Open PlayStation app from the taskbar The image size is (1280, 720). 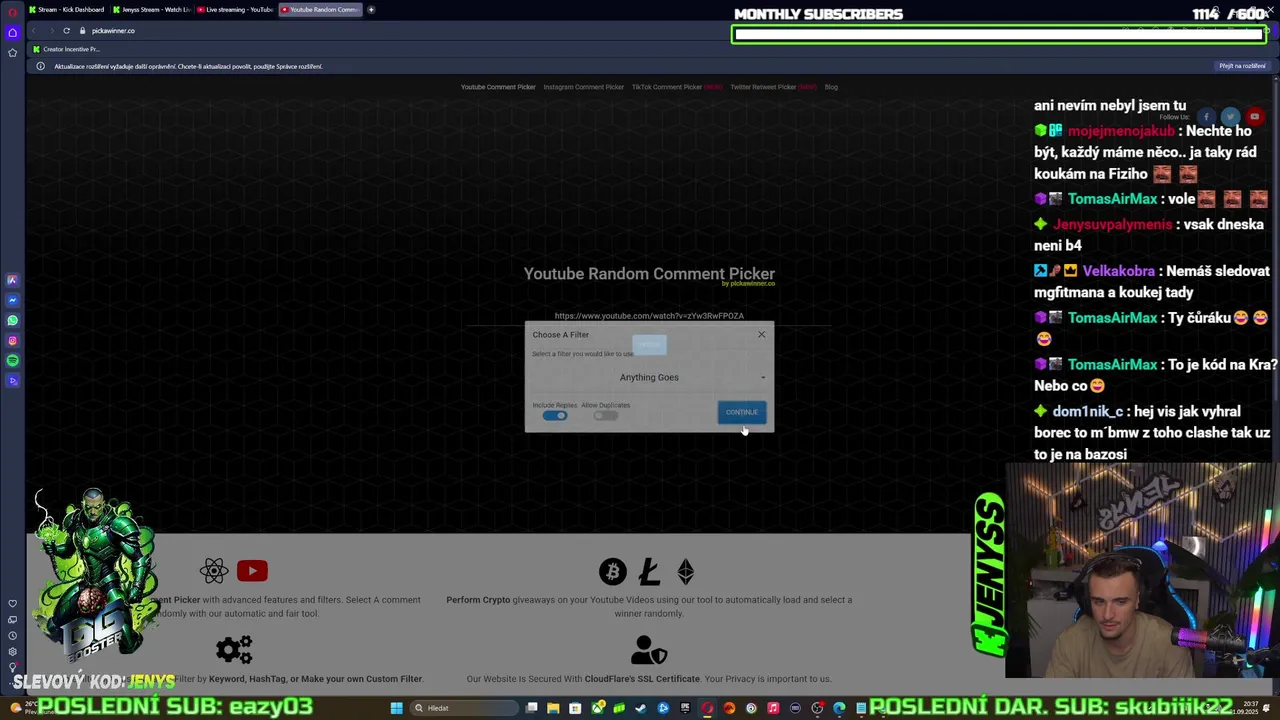click(x=663, y=708)
